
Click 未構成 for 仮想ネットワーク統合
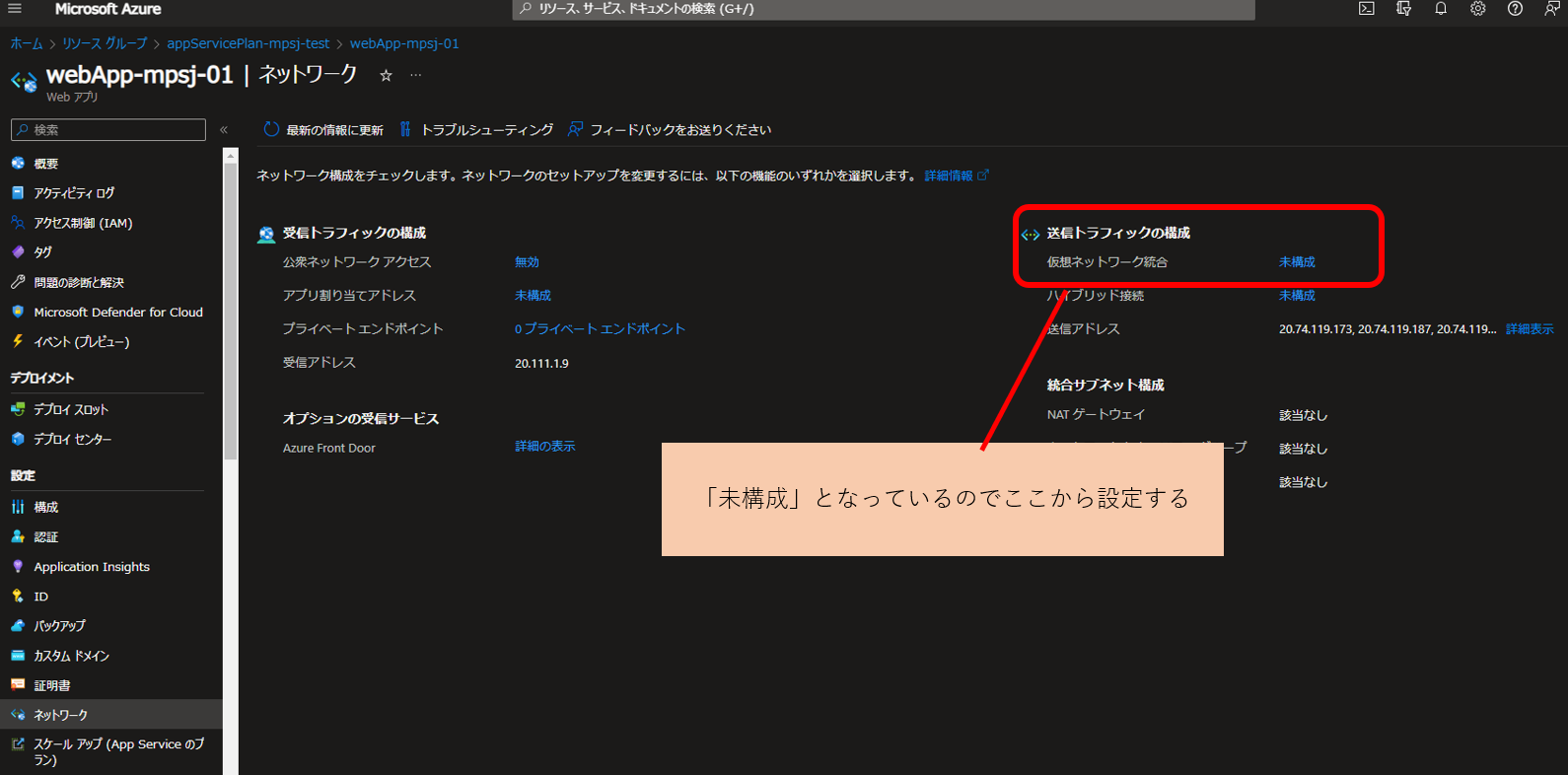tap(1297, 262)
